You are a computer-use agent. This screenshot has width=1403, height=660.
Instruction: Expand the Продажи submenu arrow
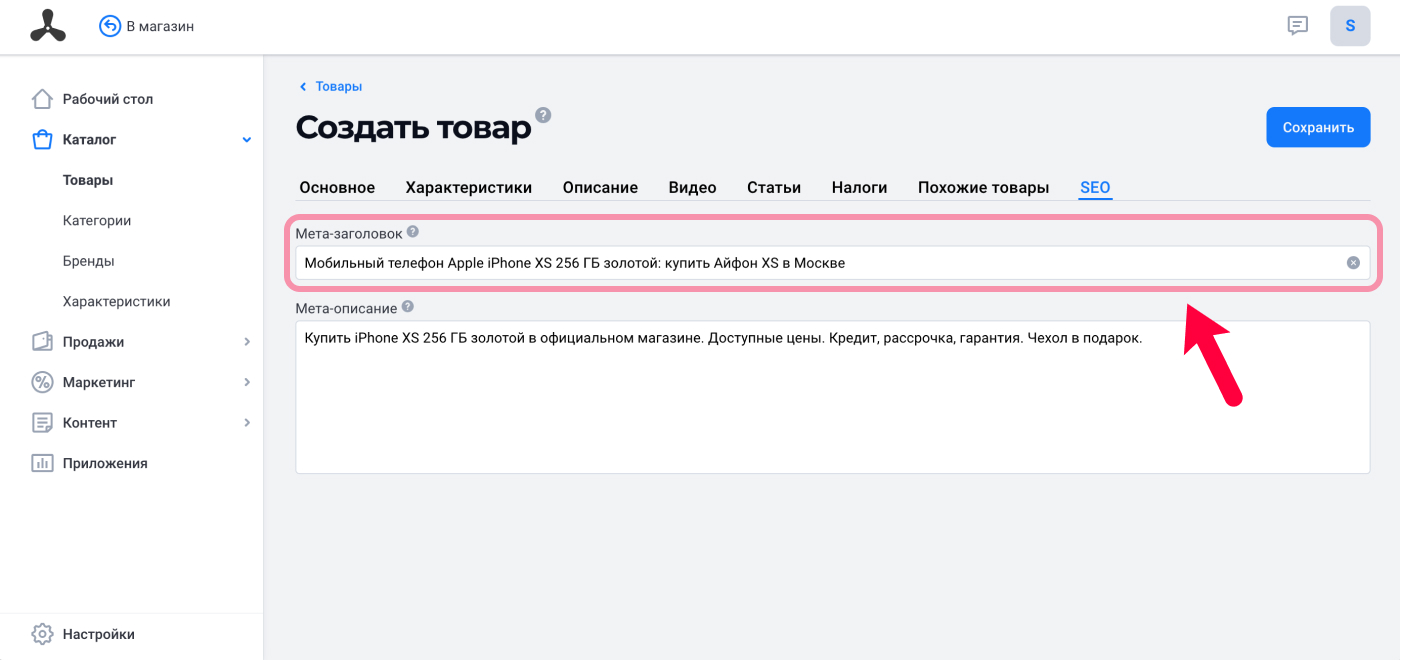[247, 342]
